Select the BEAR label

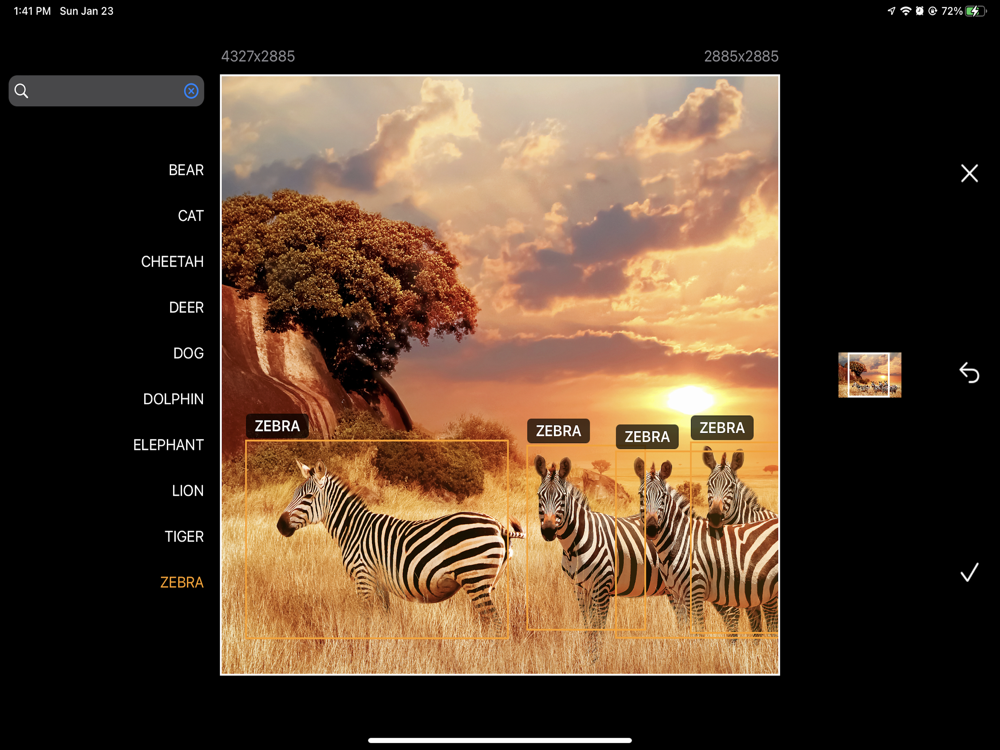pyautogui.click(x=186, y=170)
